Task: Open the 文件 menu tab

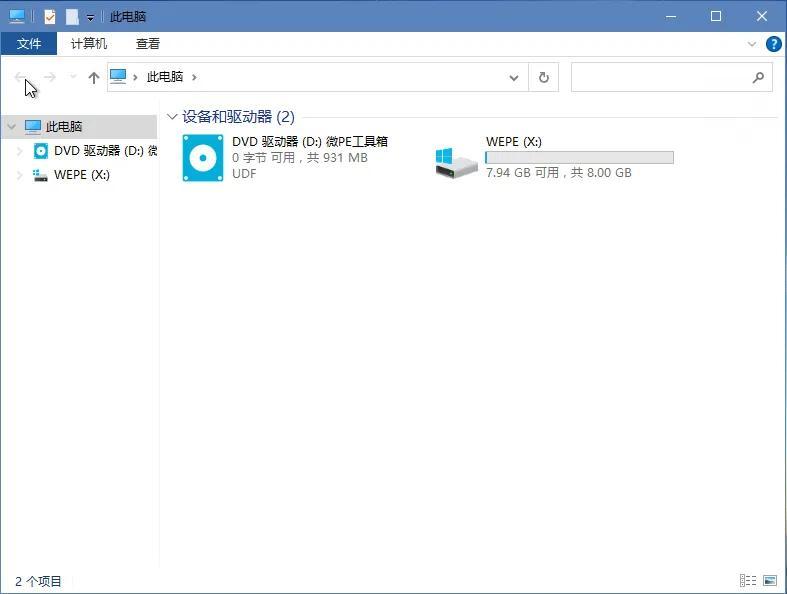Action: point(29,44)
